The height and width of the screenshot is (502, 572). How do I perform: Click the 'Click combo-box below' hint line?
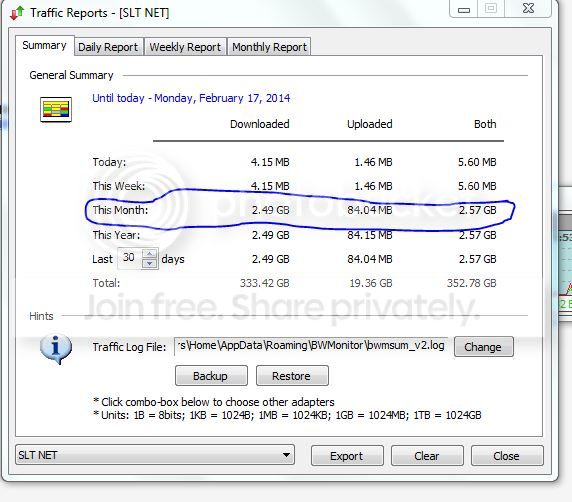(x=214, y=402)
